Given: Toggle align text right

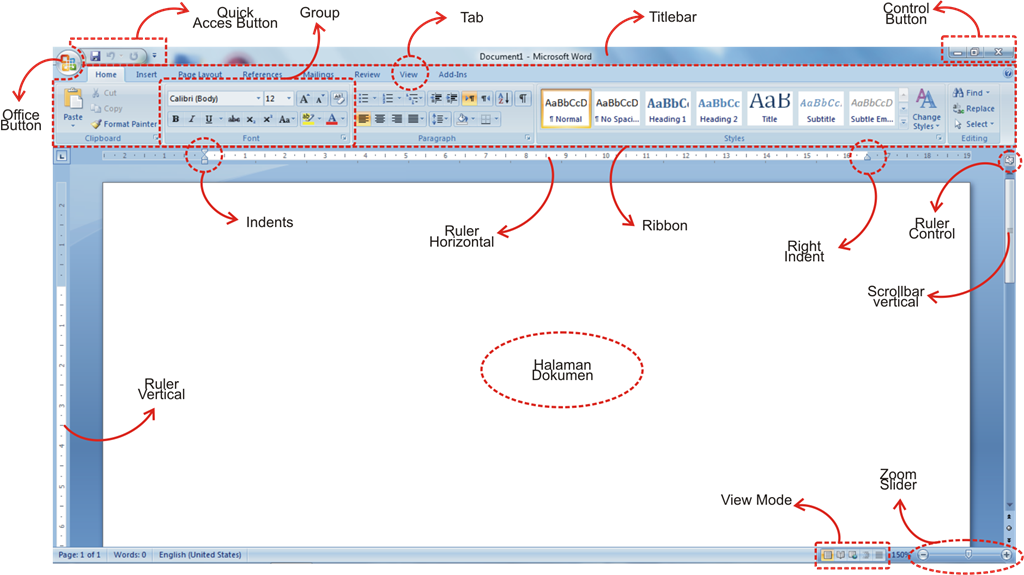Looking at the screenshot, I should point(396,119).
